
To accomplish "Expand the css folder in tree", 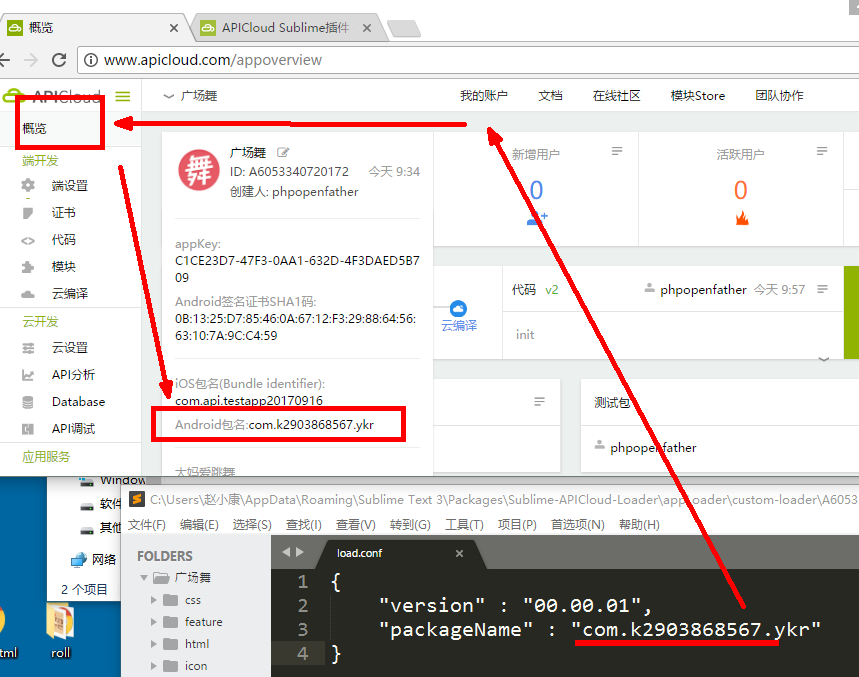I will (x=154, y=600).
